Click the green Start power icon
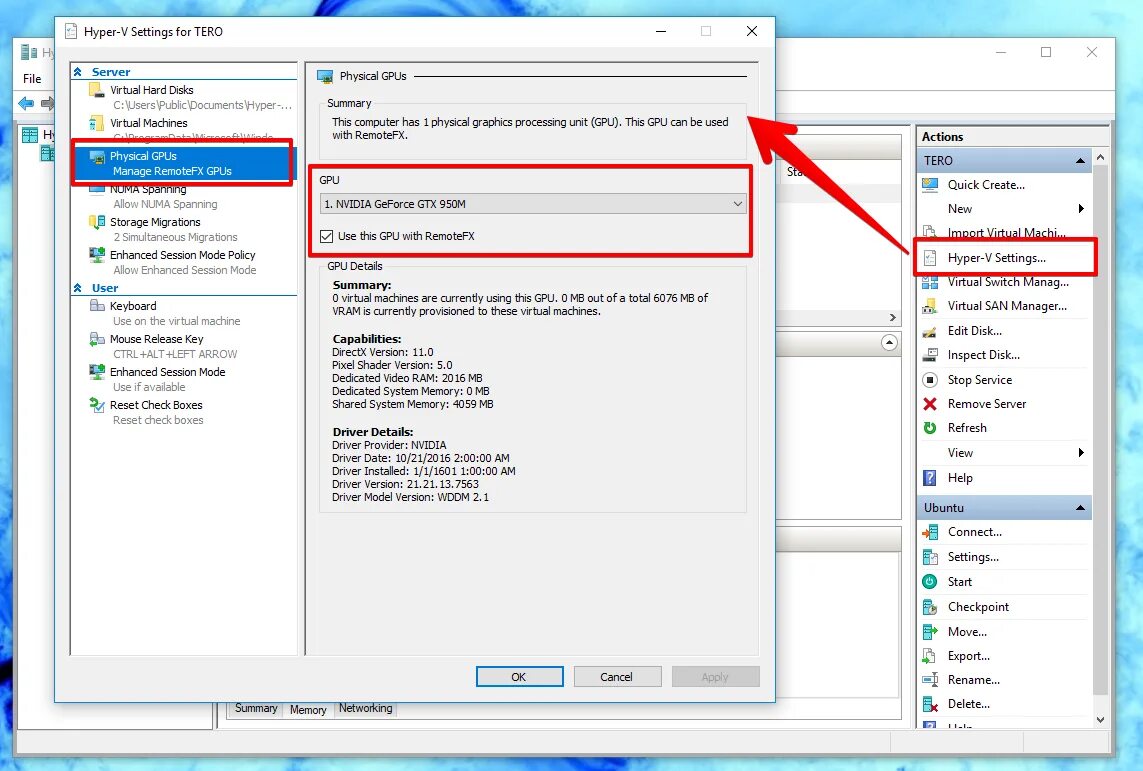This screenshot has height=771, width=1143. point(930,582)
